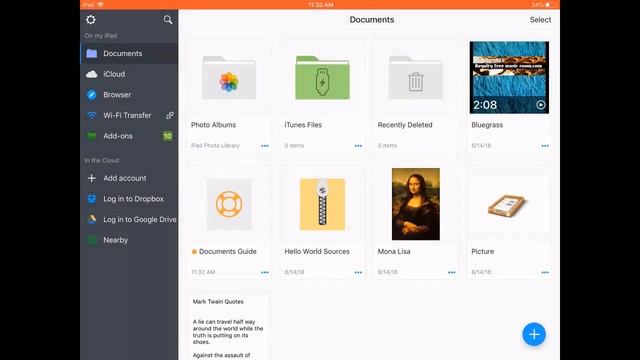Open more options for Photo Albums
The image size is (640, 360).
[x=265, y=146]
